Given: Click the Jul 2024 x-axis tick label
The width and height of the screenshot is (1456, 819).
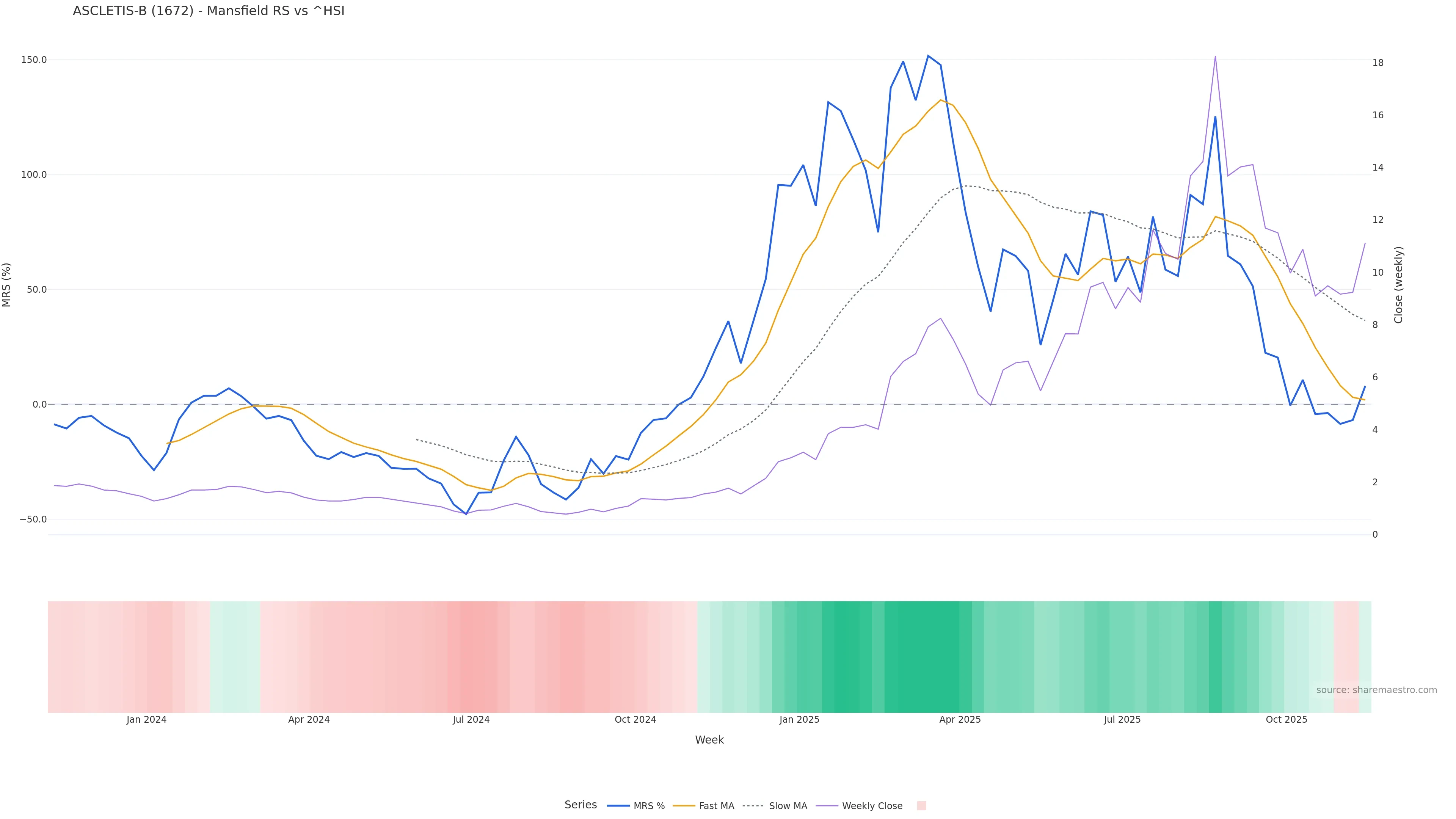Looking at the screenshot, I should (x=471, y=720).
